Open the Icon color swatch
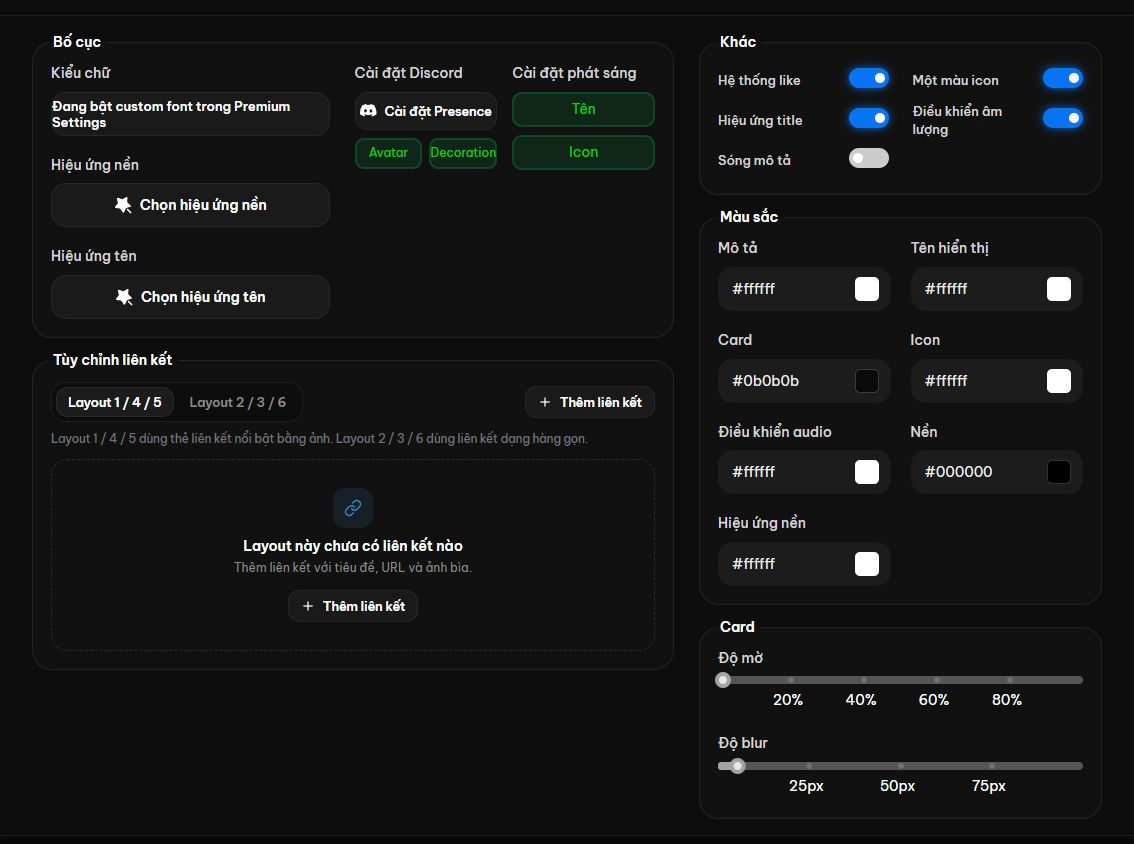Image resolution: width=1134 pixels, height=844 pixels. (x=1059, y=380)
